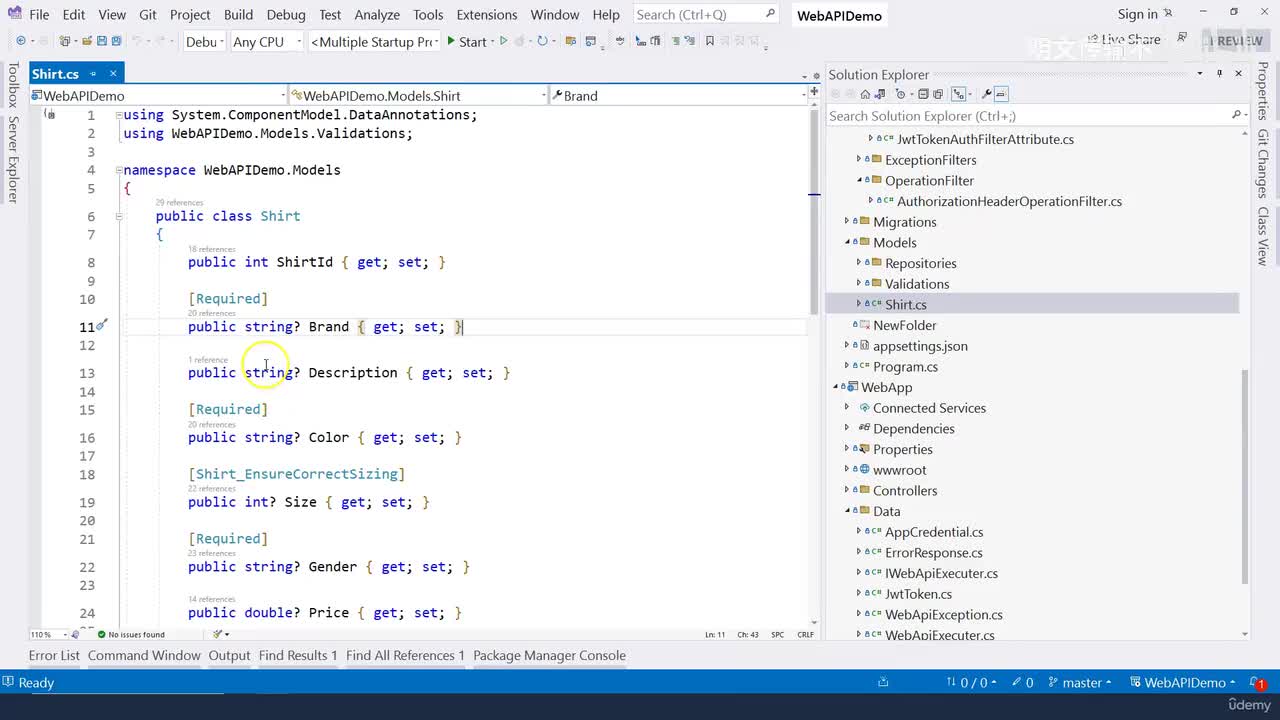The height and width of the screenshot is (720, 1280).
Task: Click the Open File toolbar icon
Action: [x=85, y=41]
